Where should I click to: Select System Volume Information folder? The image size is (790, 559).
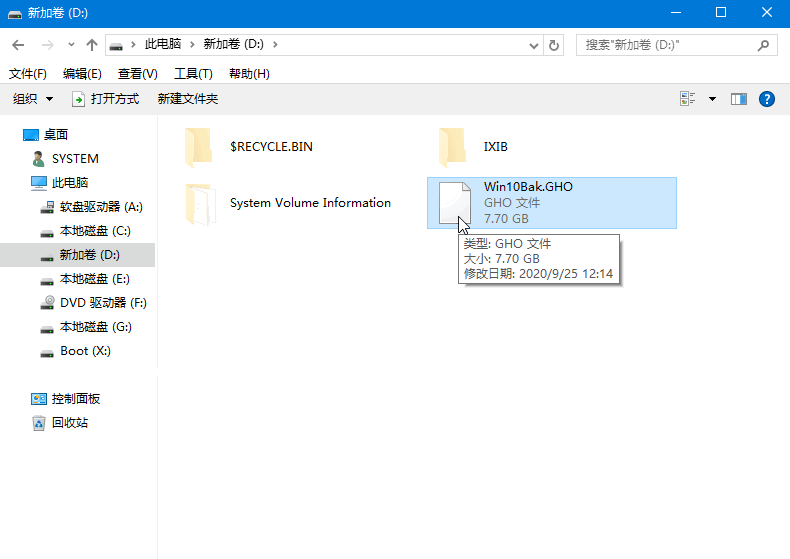click(x=200, y=203)
